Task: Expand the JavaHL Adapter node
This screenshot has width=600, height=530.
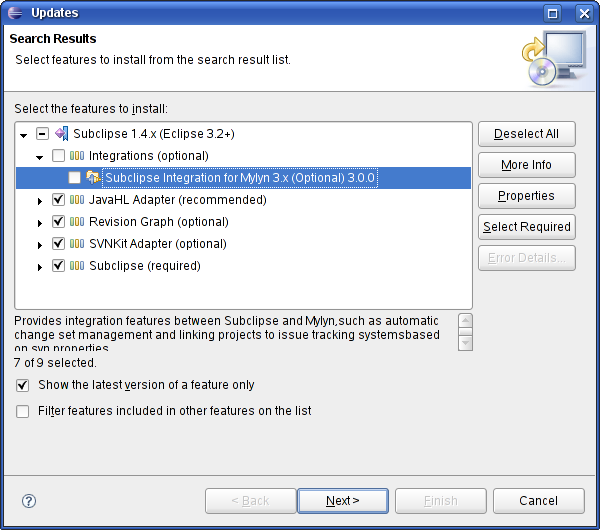Action: (x=39, y=201)
